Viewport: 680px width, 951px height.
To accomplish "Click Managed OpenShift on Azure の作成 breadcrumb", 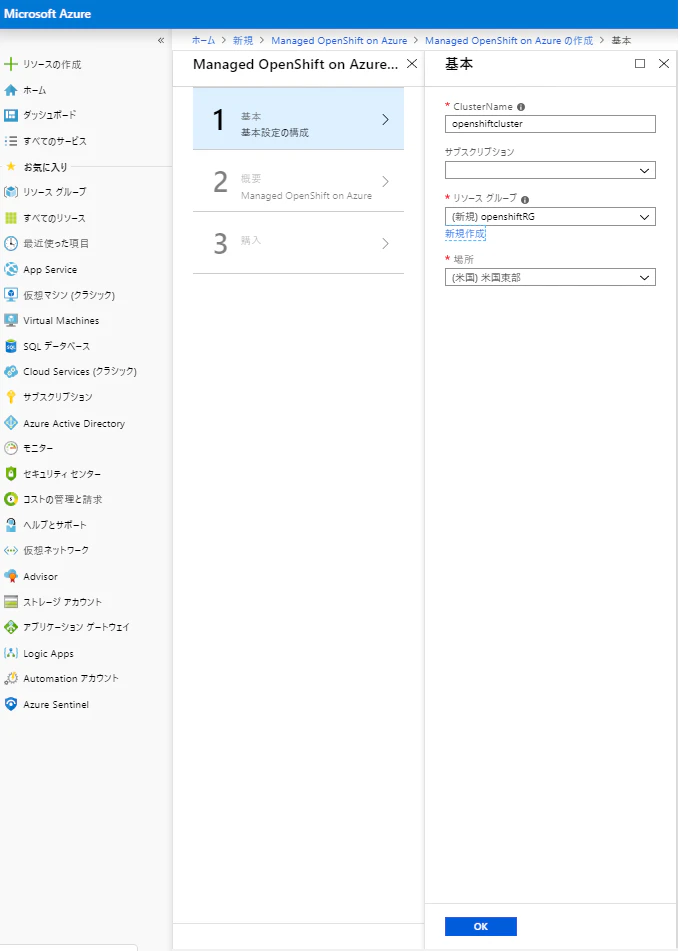I will [x=509, y=40].
